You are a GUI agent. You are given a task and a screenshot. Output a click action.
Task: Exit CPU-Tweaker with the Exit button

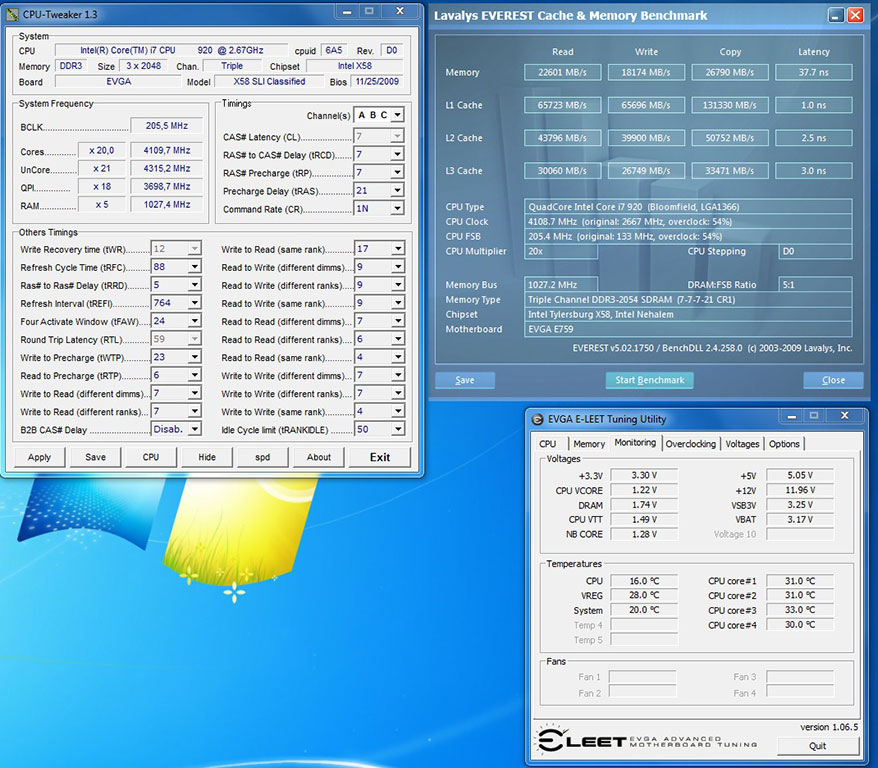pyautogui.click(x=380, y=457)
